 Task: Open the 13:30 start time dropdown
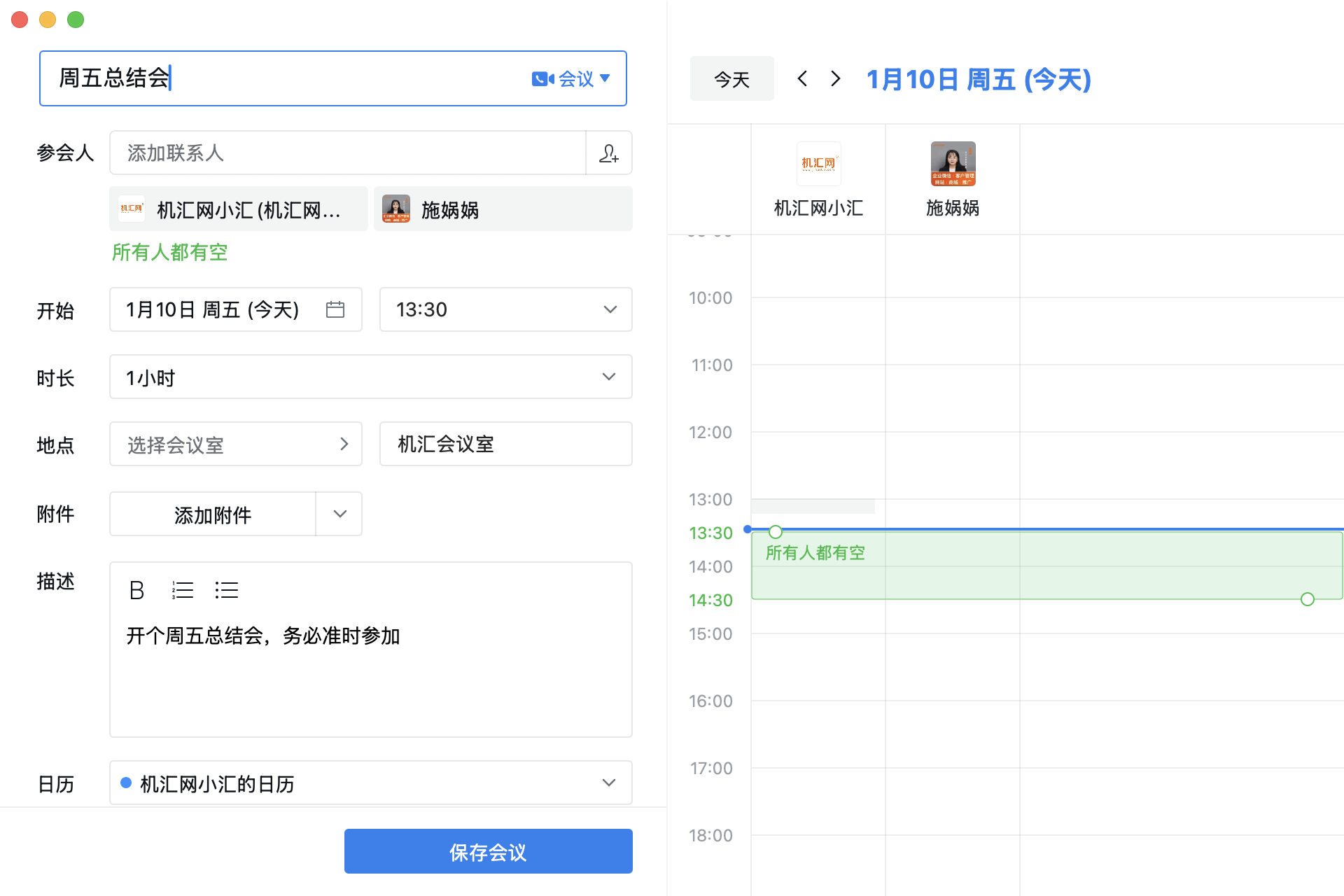506,309
